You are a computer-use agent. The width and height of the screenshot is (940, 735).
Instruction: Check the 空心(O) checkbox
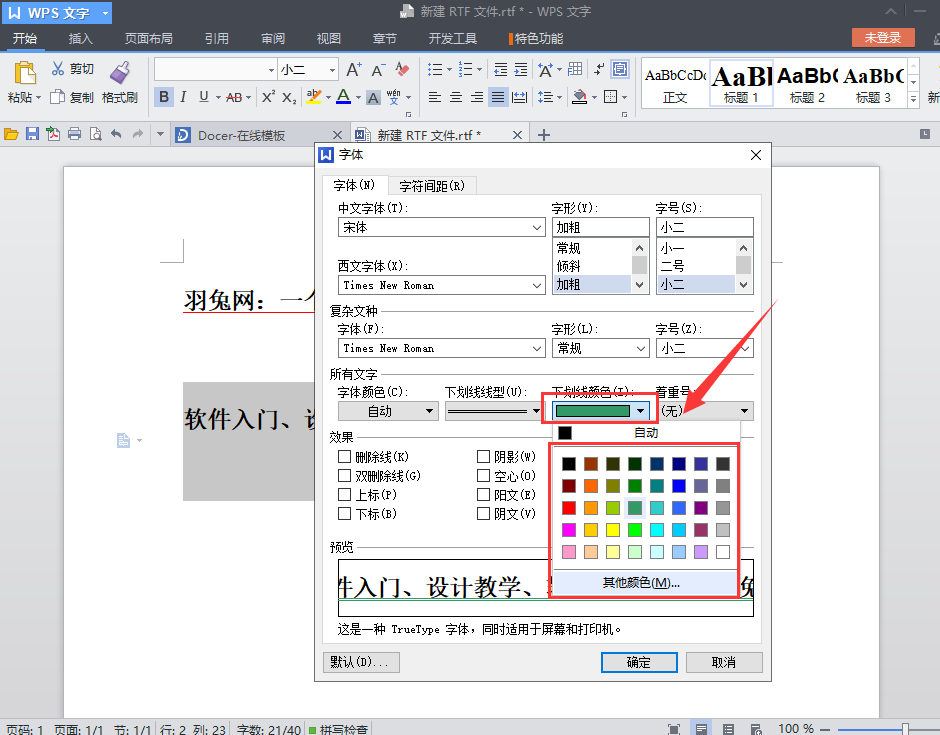point(483,476)
